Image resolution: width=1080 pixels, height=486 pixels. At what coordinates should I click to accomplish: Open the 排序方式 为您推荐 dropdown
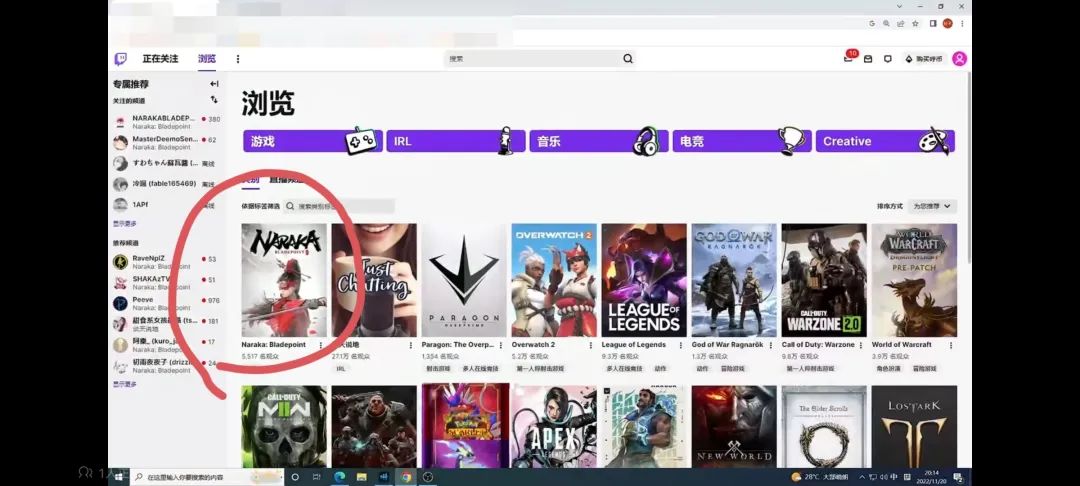[x=933, y=206]
